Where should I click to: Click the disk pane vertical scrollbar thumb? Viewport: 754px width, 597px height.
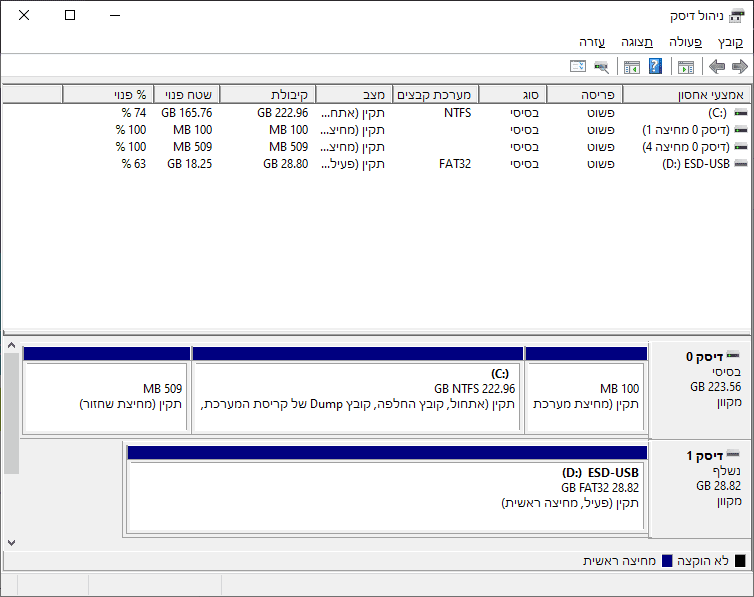pyautogui.click(x=12, y=413)
